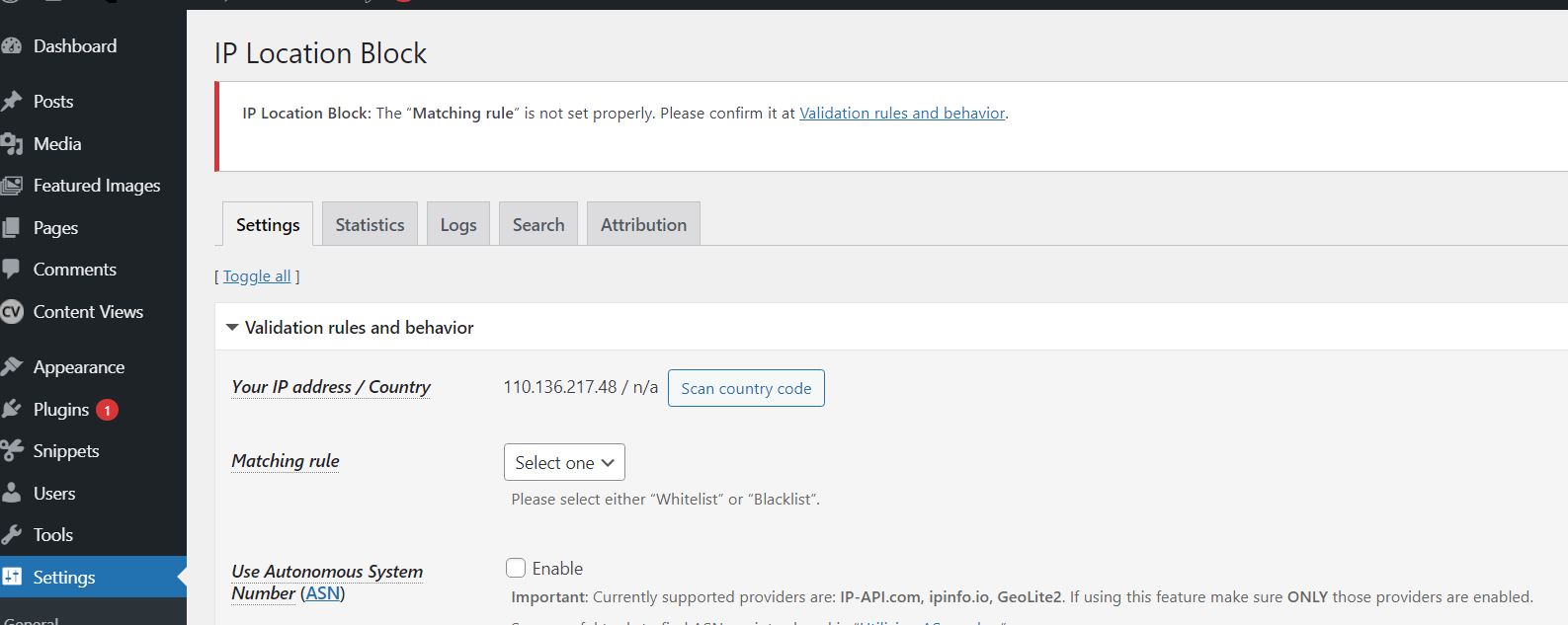Open Appearance menu label
Image resolution: width=1568 pixels, height=625 pixels.
(x=79, y=367)
